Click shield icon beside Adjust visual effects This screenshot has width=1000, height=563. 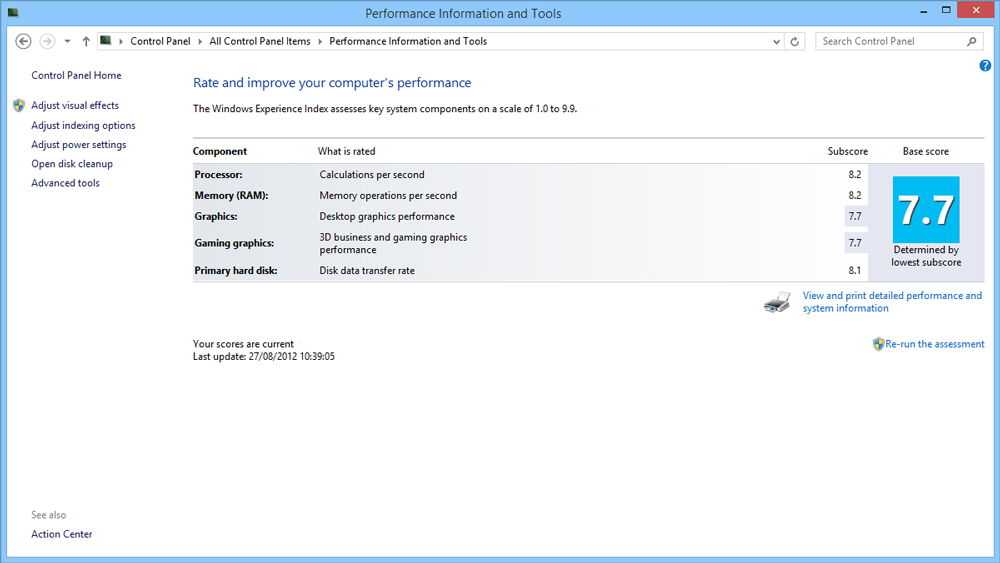pyautogui.click(x=19, y=105)
